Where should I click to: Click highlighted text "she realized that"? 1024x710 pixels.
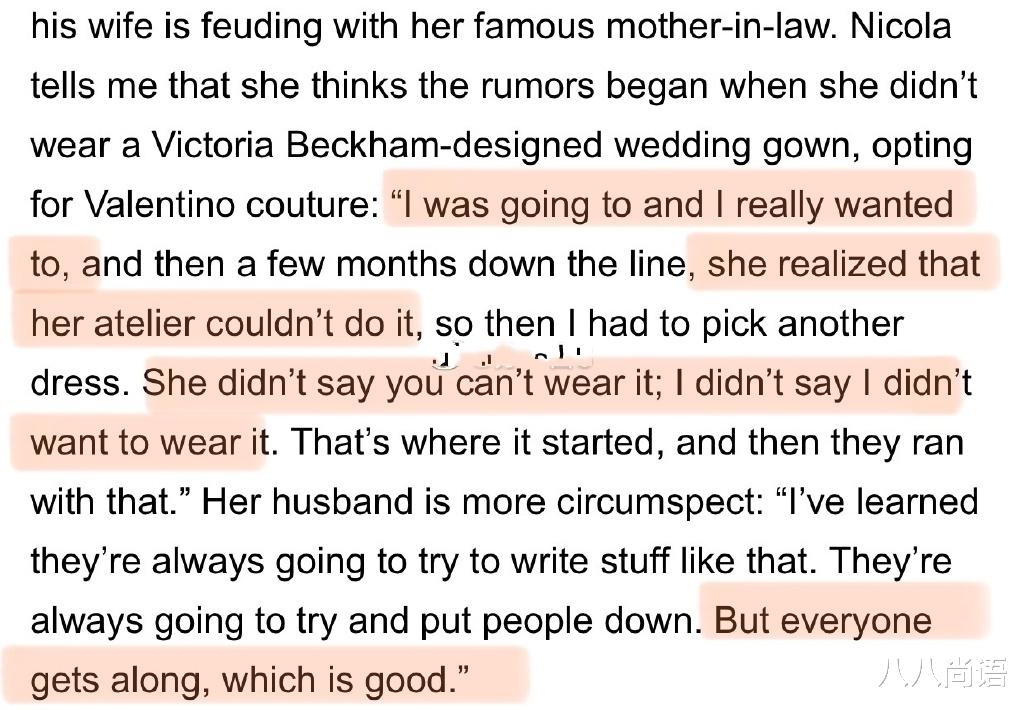(x=843, y=265)
